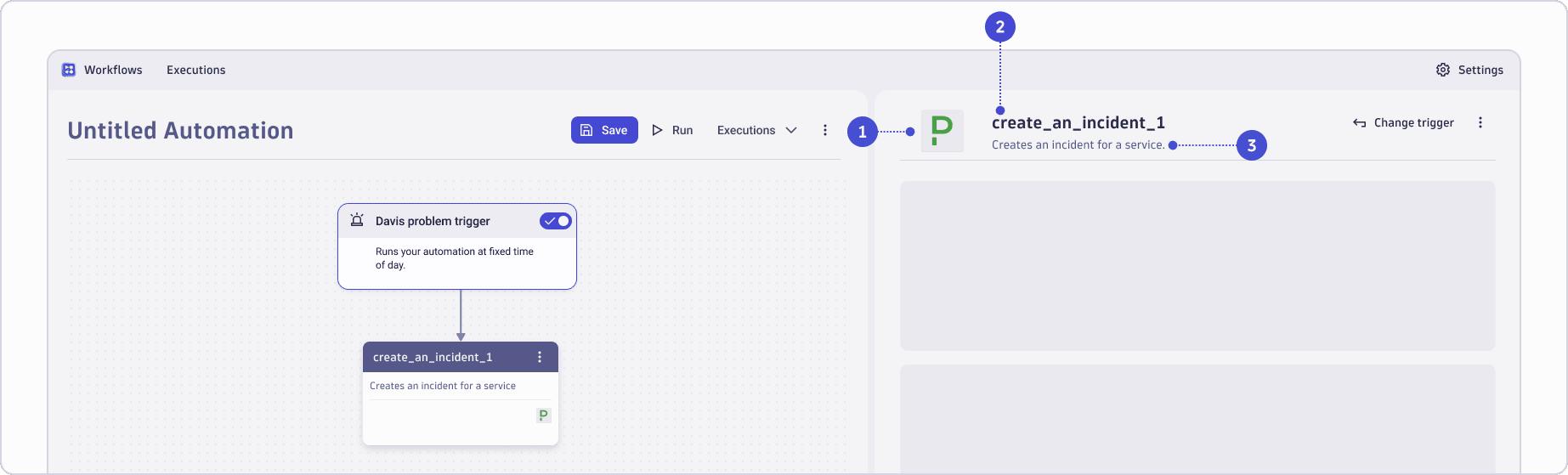The height and width of the screenshot is (475, 1568).
Task: Select the create_an_incident_1 task node header
Action: click(x=461, y=357)
